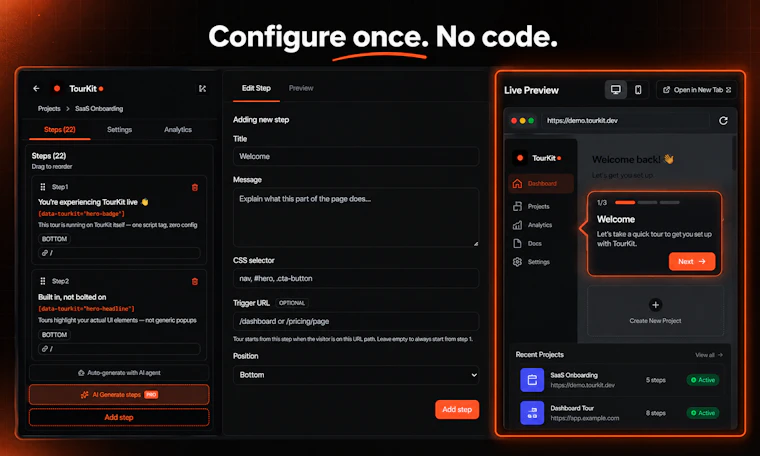Click Active status of SaaS Onboarding
760x456 pixels.
(x=703, y=380)
